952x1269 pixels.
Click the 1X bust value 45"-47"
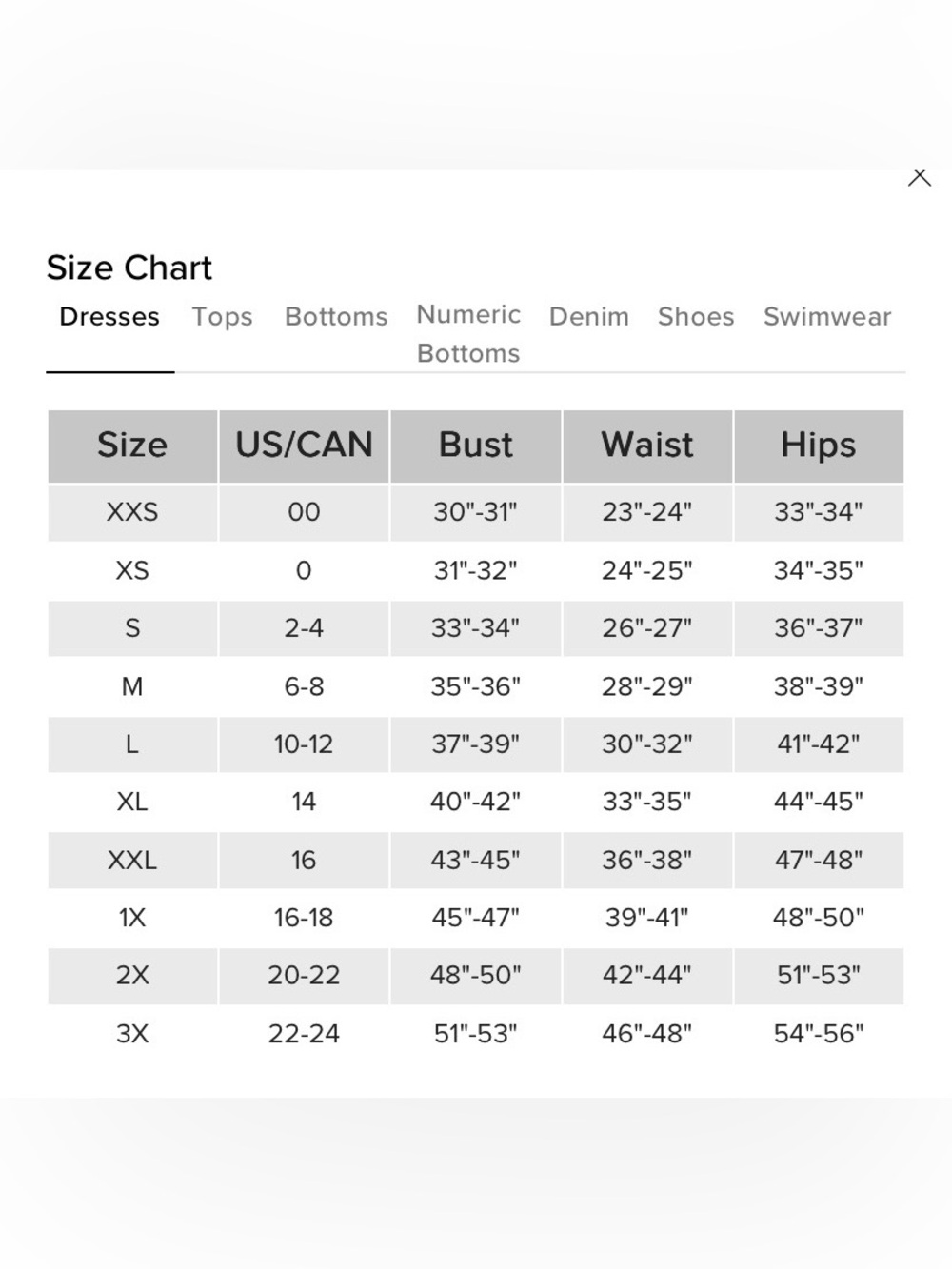coord(476,918)
